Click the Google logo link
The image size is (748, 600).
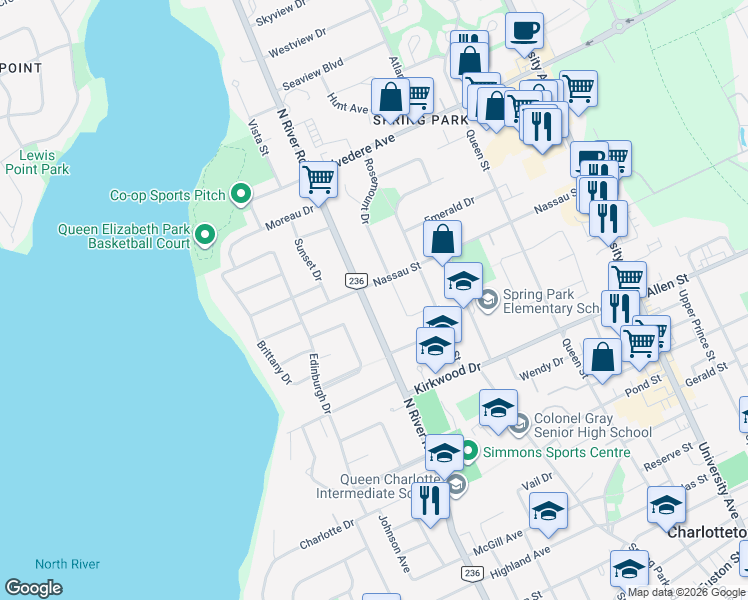click(x=33, y=588)
